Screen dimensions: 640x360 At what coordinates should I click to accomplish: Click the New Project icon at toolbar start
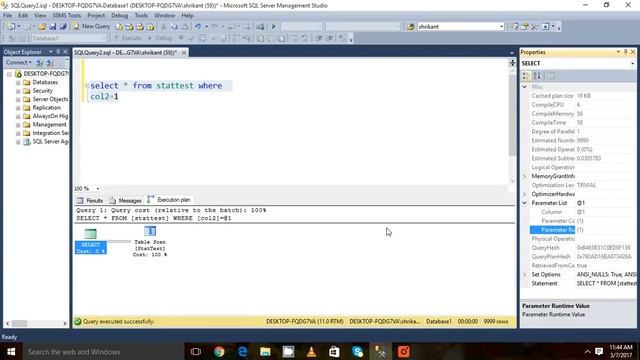tap(11, 27)
